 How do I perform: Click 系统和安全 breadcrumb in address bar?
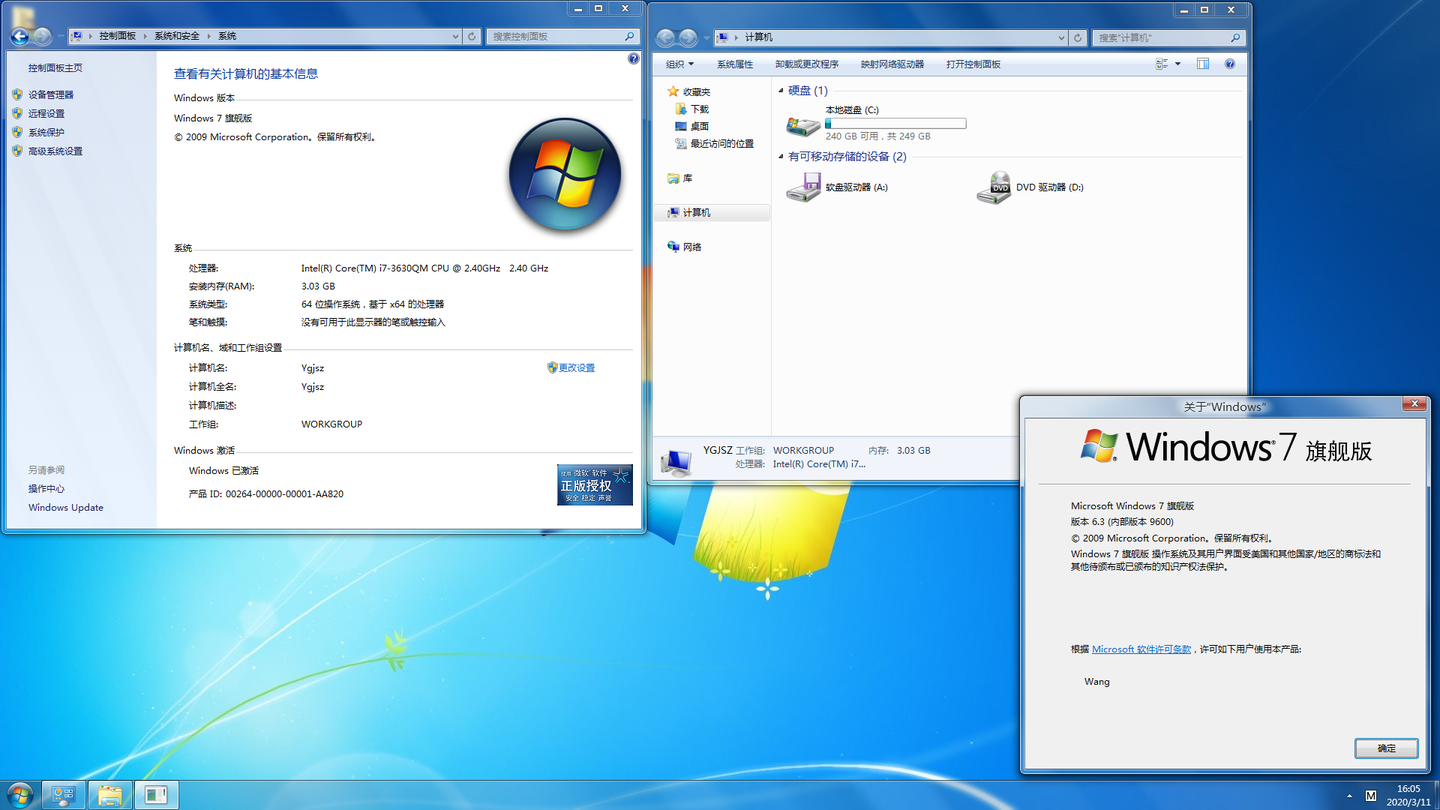[x=177, y=36]
